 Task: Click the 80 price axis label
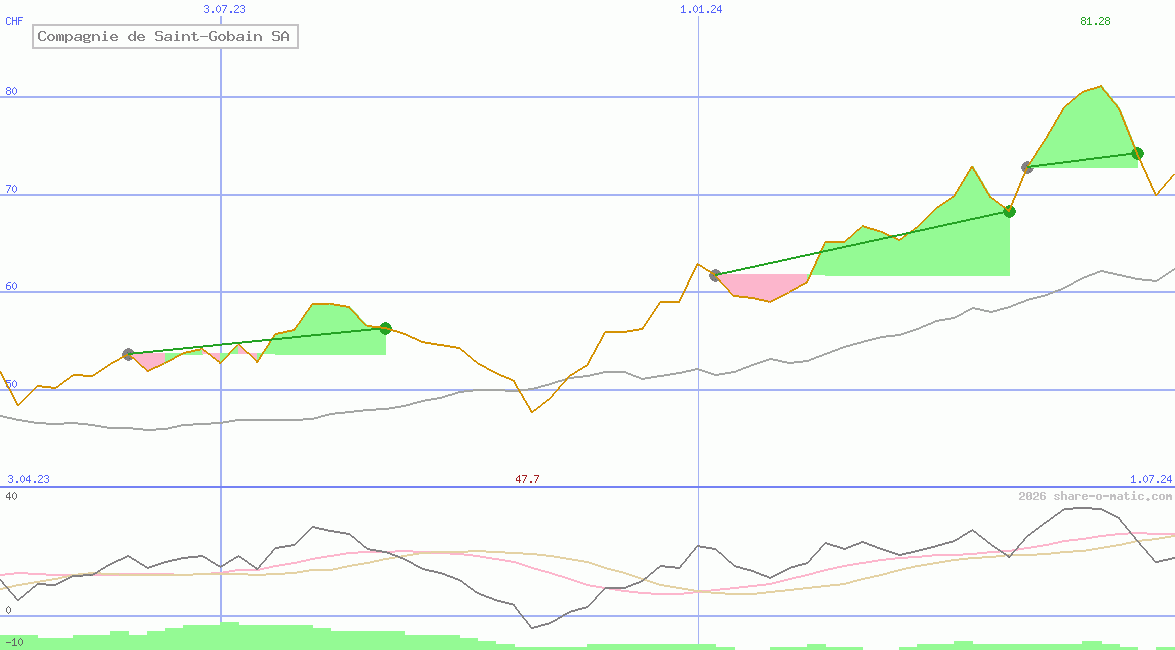pyautogui.click(x=12, y=92)
